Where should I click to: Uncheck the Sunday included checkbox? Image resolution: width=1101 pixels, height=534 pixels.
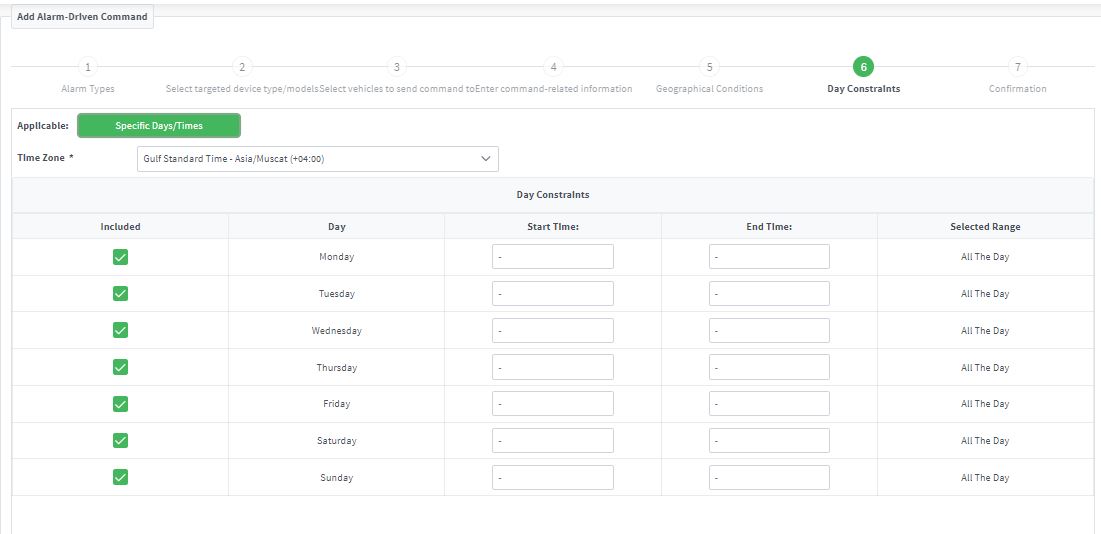(x=120, y=477)
